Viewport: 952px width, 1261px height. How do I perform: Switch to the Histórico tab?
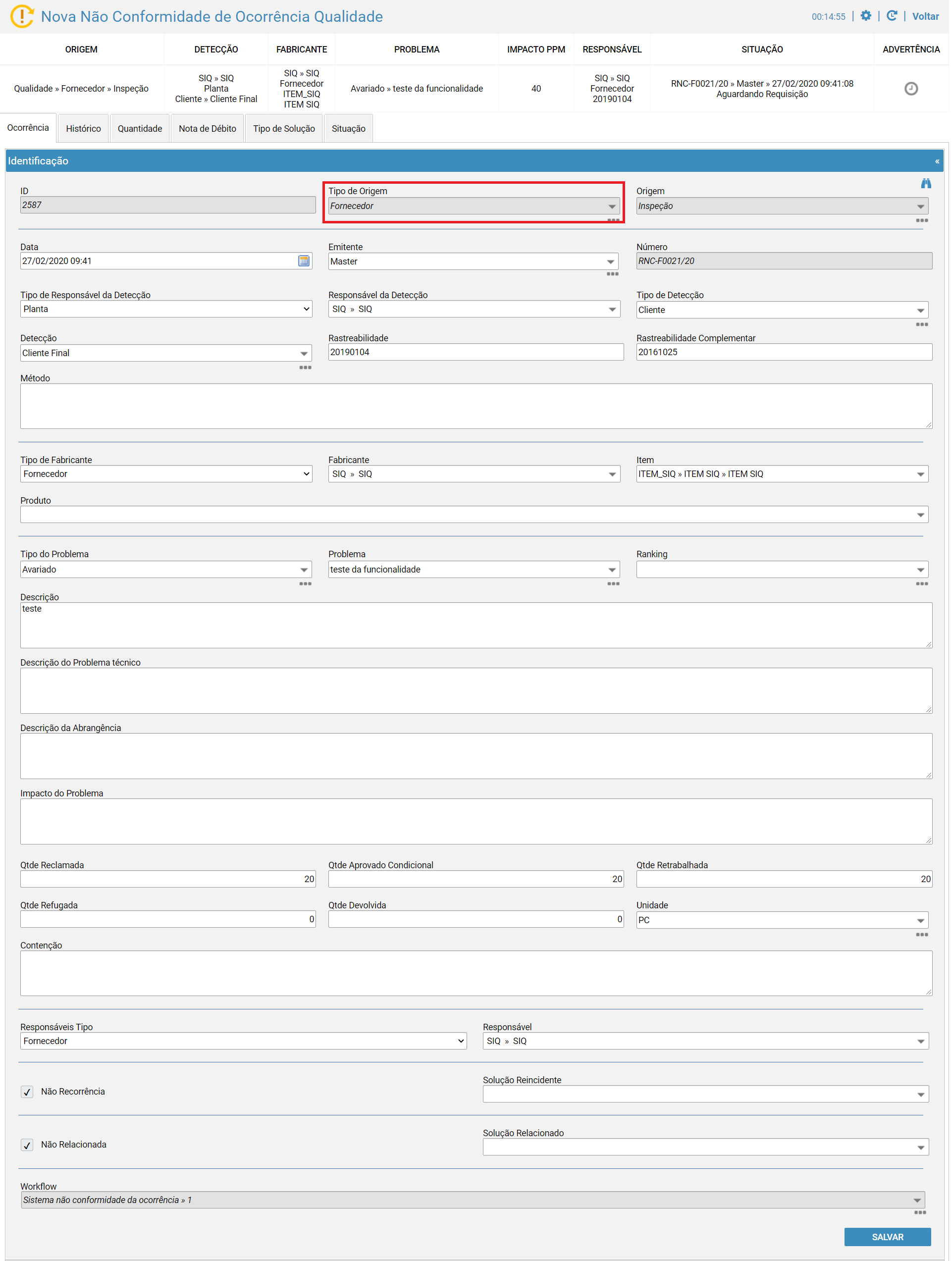(x=84, y=129)
